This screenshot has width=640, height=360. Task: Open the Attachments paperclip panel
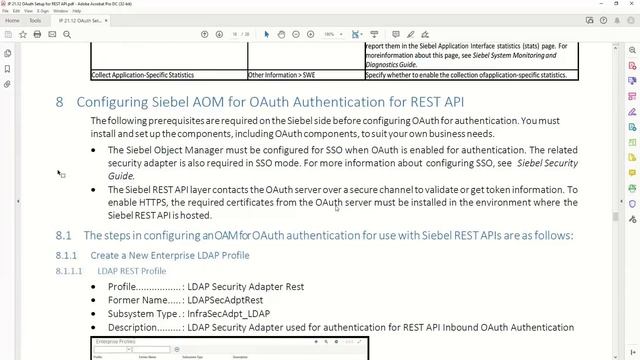[7, 84]
